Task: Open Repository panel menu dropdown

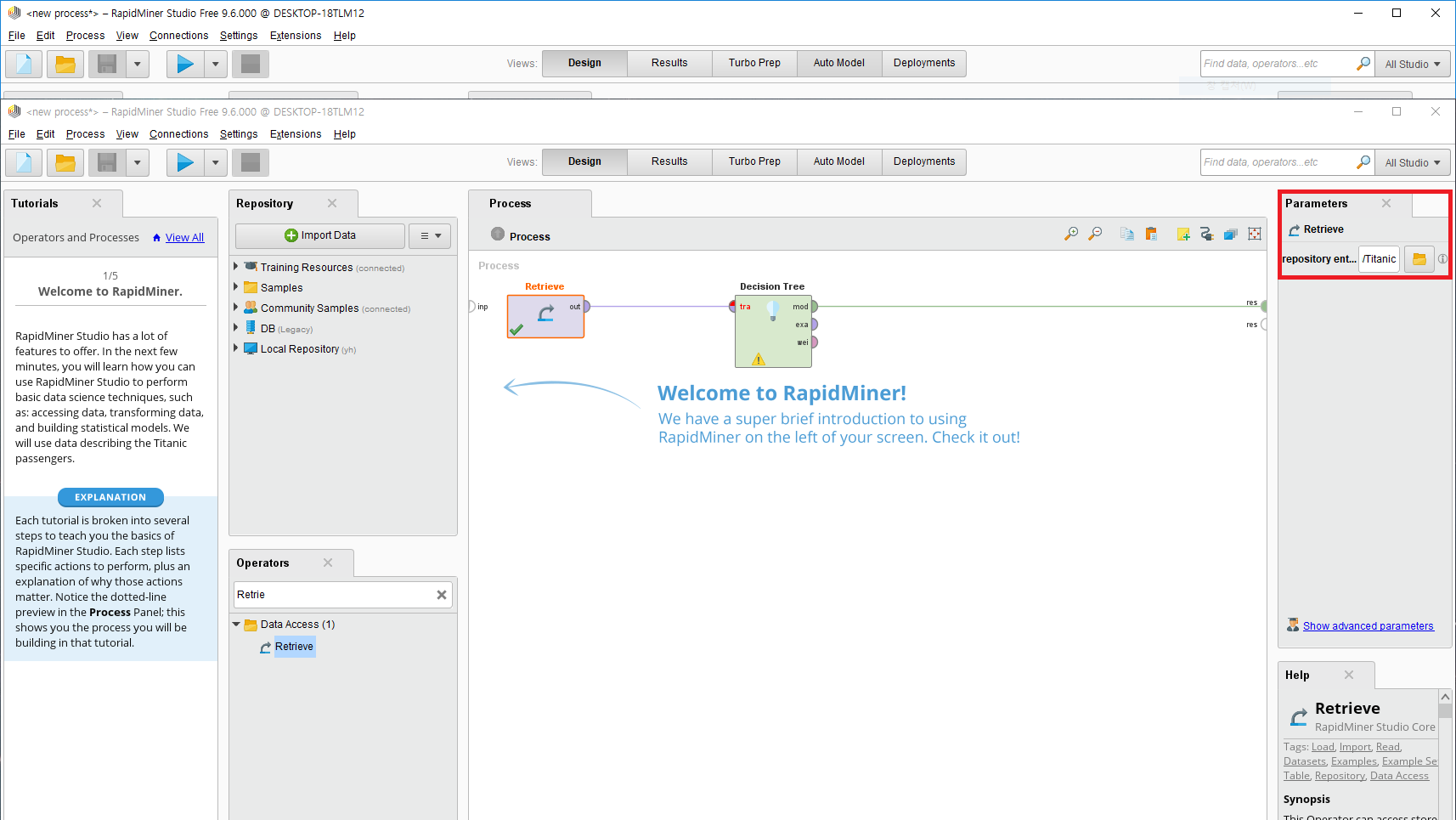Action: (430, 235)
